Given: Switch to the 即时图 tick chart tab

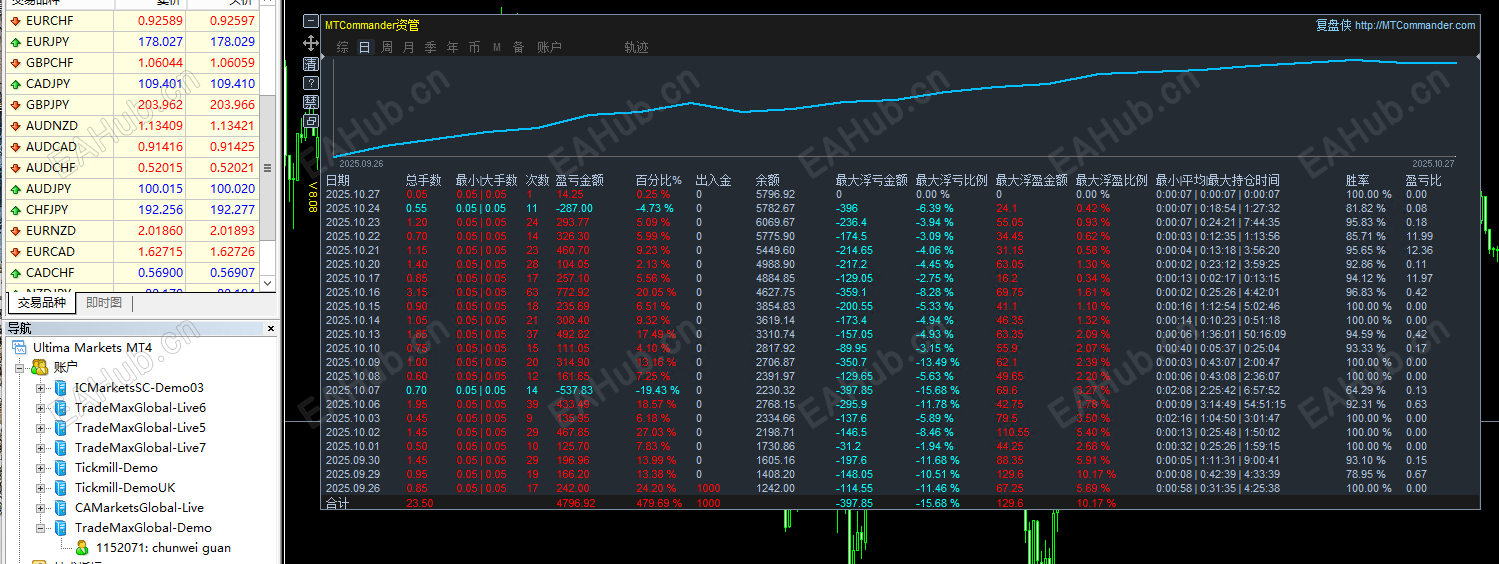Looking at the screenshot, I should click(104, 303).
